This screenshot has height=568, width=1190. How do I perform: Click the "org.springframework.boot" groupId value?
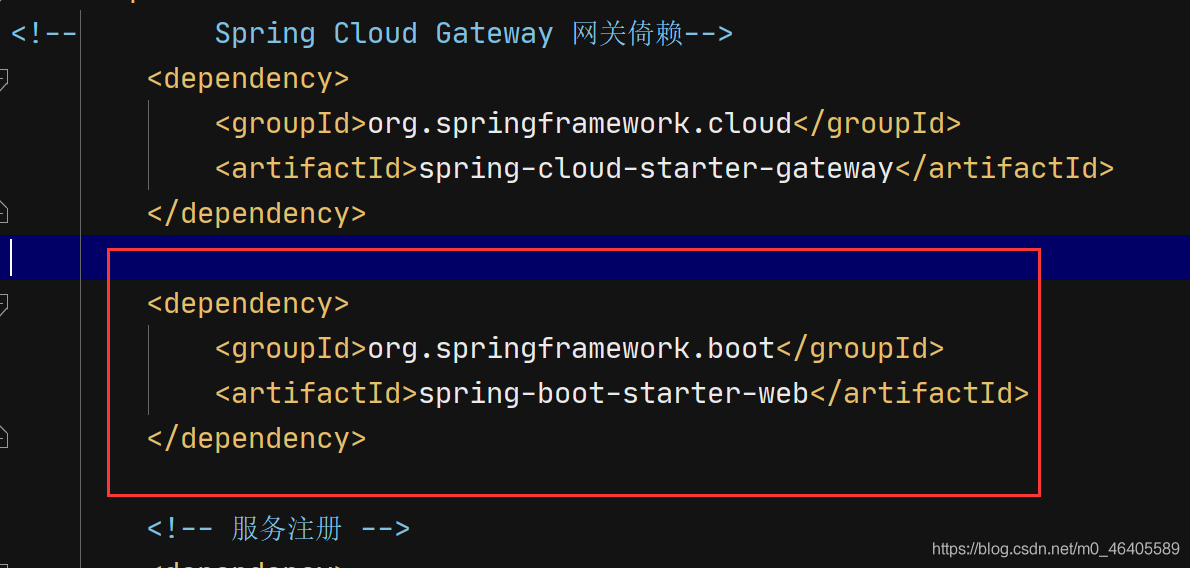click(x=571, y=349)
